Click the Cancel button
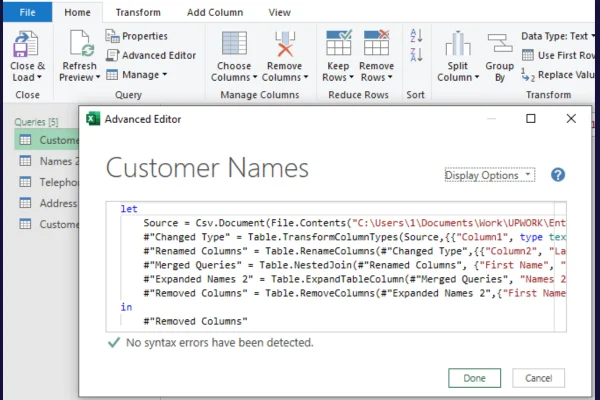The height and width of the screenshot is (400, 600). 538,378
